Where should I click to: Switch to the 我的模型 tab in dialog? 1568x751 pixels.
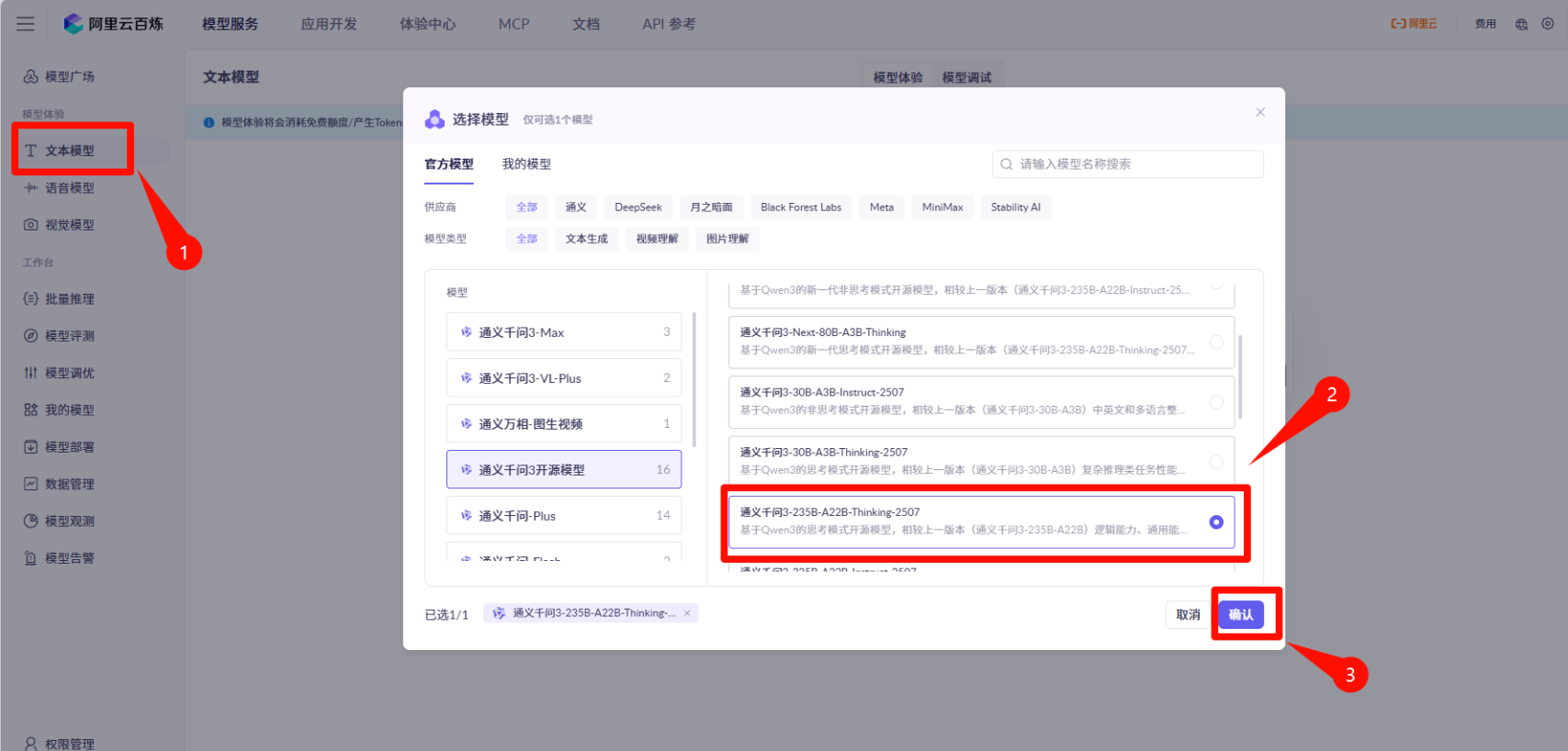526,164
